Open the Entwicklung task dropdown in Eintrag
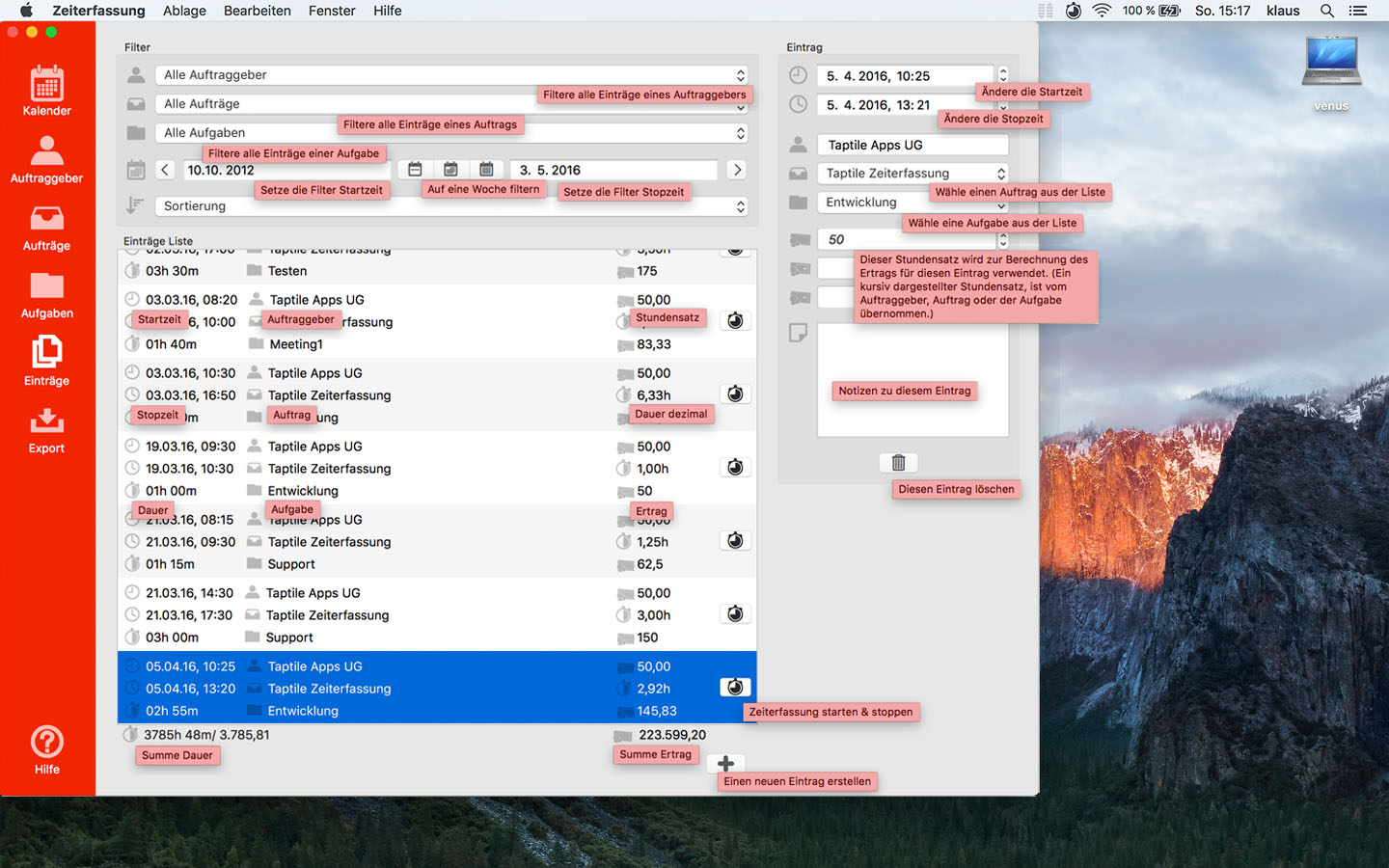 pos(912,203)
